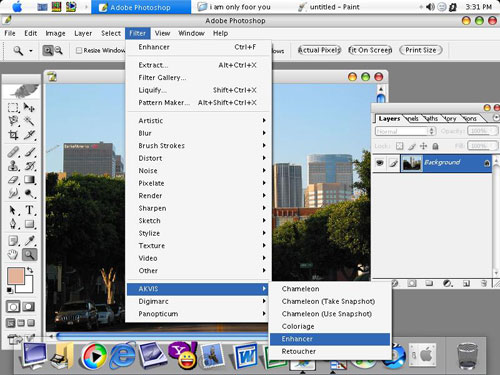Switch to Standard edit mode
Screen dimensions: 500x375
tap(13, 307)
